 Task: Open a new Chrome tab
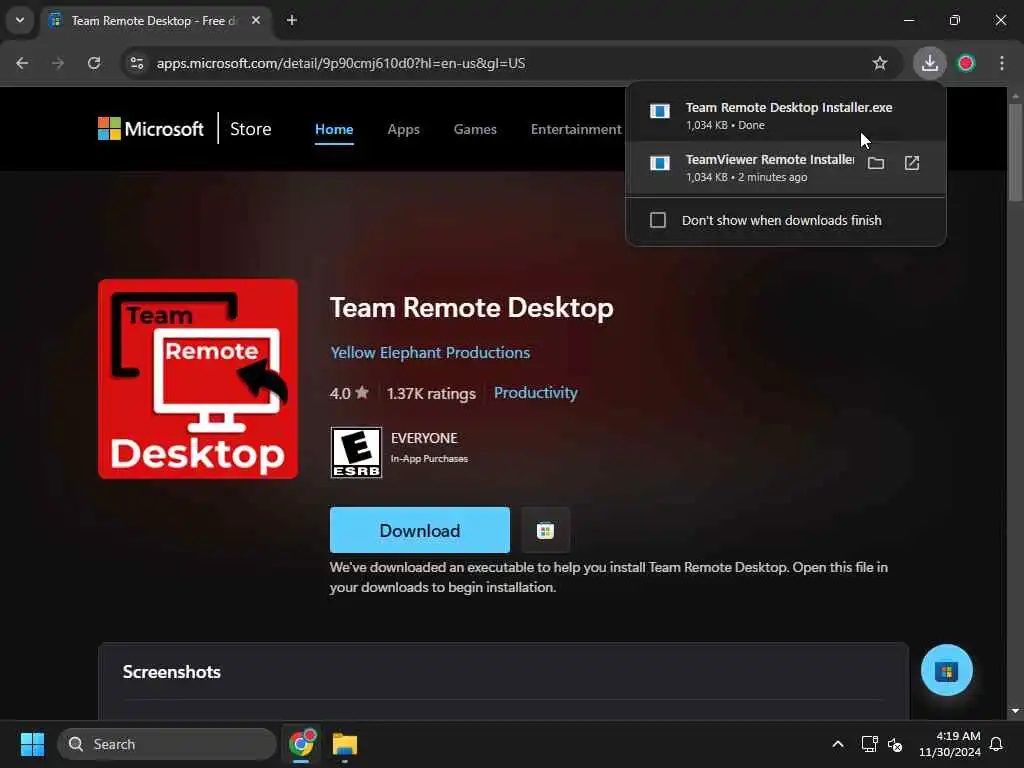tap(292, 20)
